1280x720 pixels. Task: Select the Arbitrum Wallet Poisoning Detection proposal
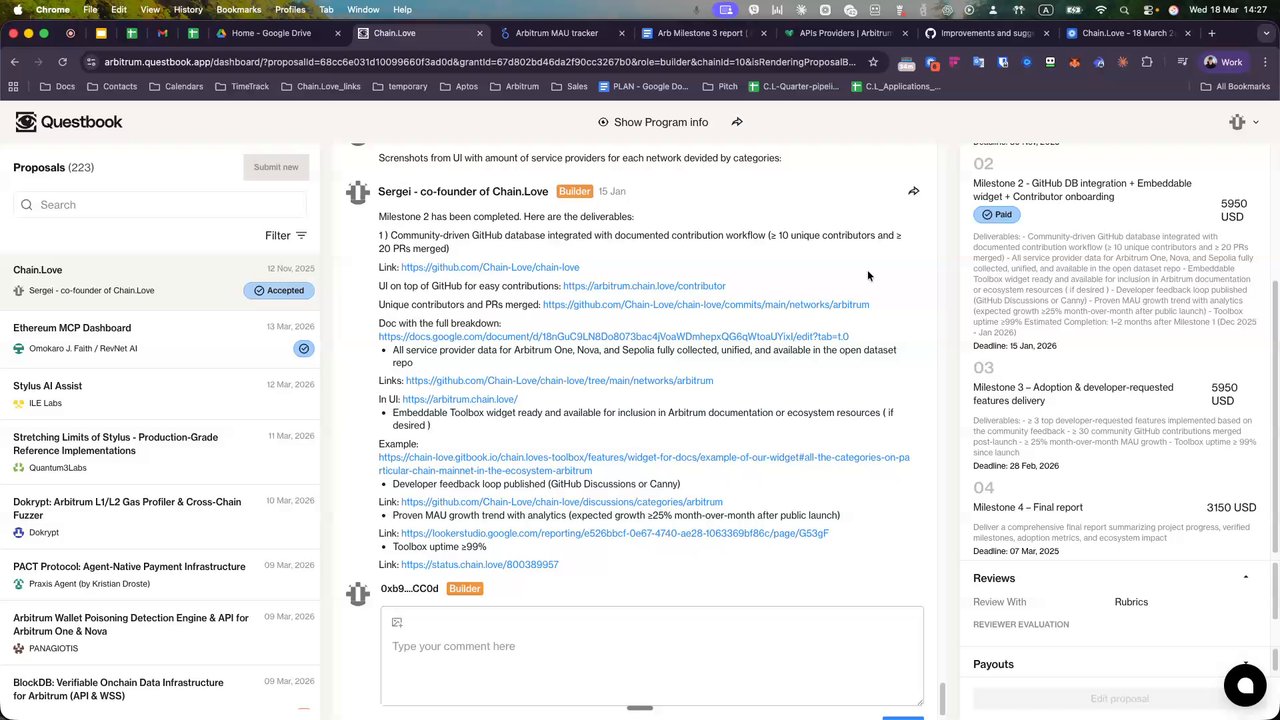click(160, 632)
